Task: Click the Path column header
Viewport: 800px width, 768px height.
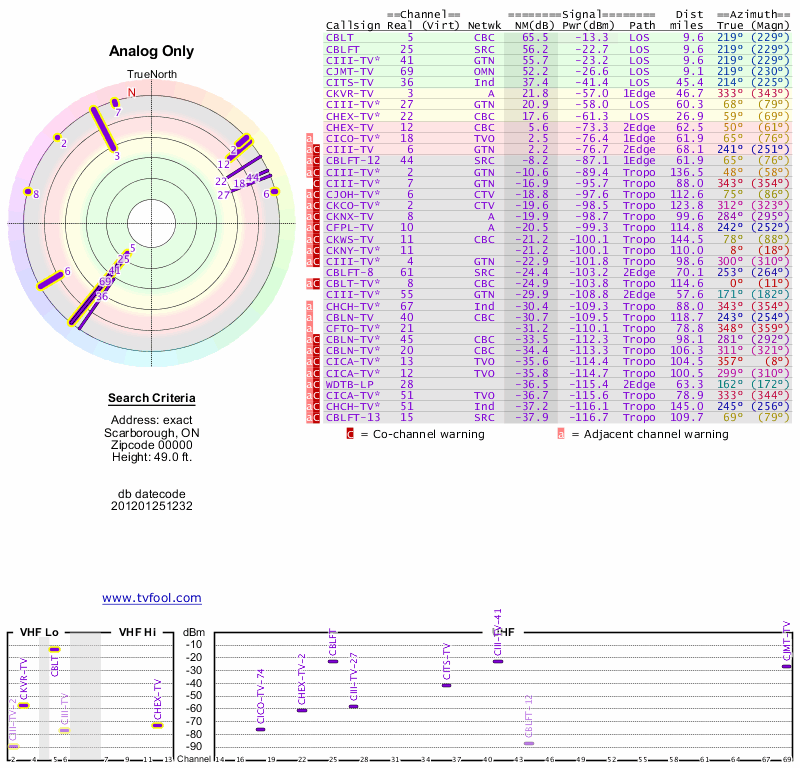Action: pos(642,26)
